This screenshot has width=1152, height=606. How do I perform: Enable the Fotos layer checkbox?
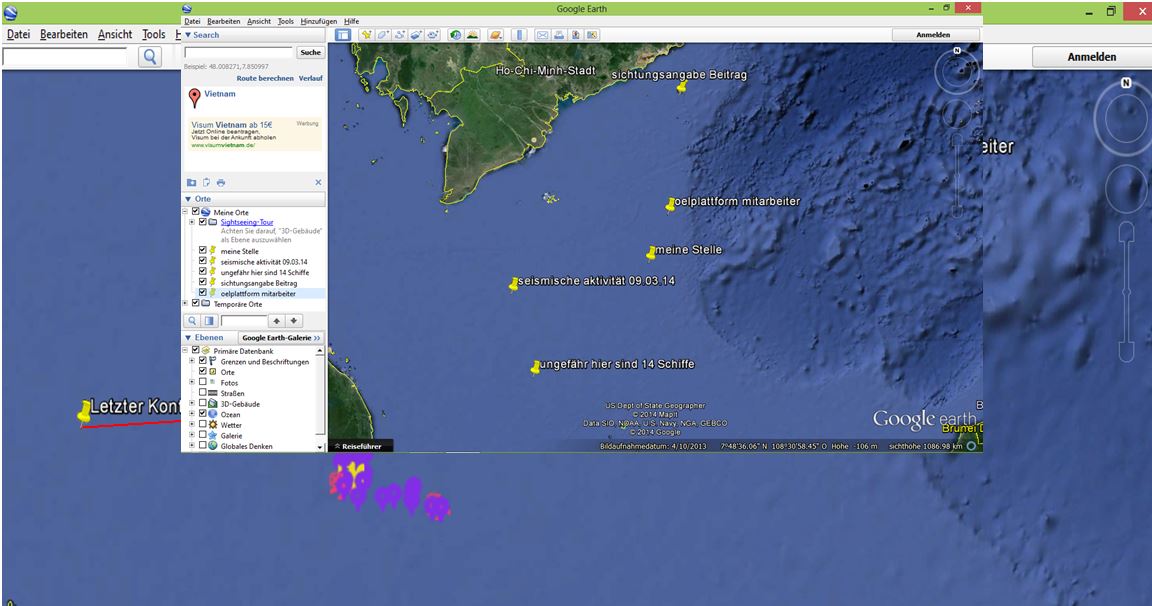203,383
